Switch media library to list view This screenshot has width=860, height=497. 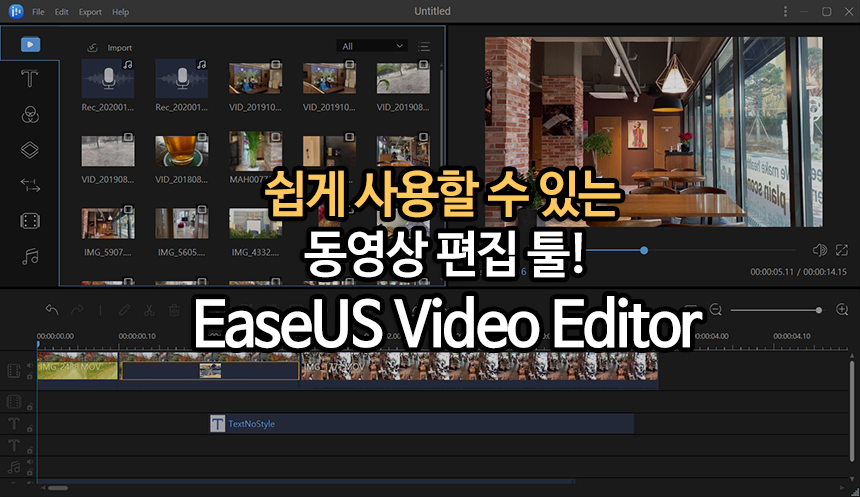click(x=423, y=47)
